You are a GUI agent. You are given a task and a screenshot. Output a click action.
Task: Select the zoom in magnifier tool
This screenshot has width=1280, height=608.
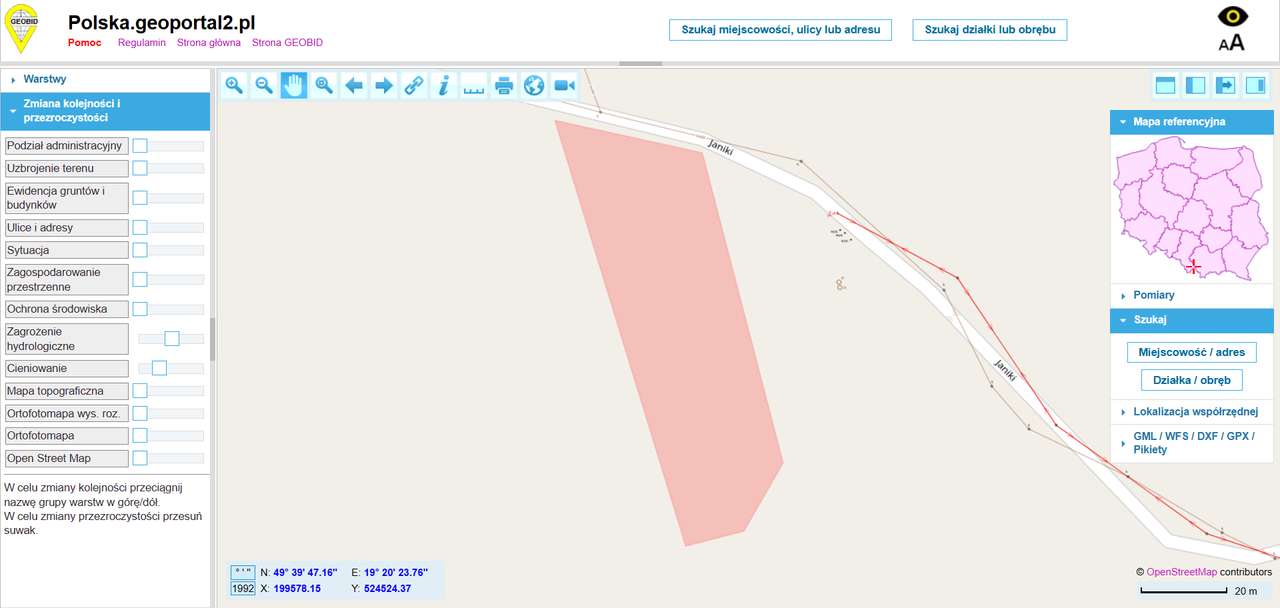pyautogui.click(x=234, y=86)
